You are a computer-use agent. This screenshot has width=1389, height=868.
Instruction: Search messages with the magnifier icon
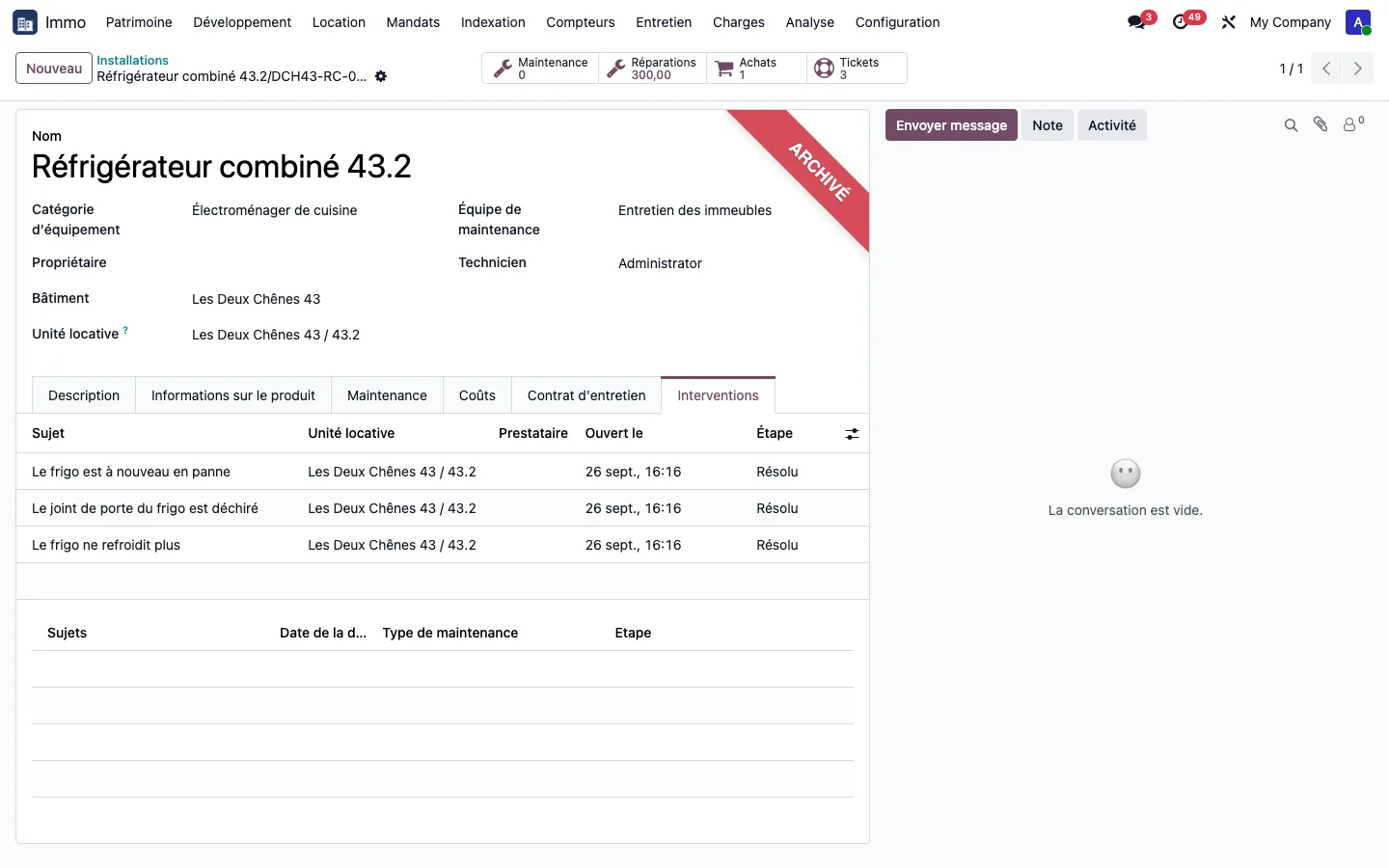click(x=1291, y=125)
